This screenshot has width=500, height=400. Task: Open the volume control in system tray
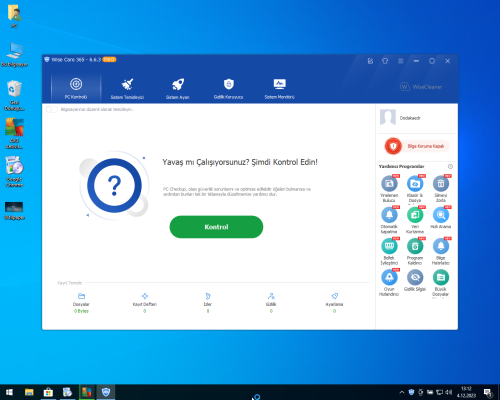click(x=449, y=392)
